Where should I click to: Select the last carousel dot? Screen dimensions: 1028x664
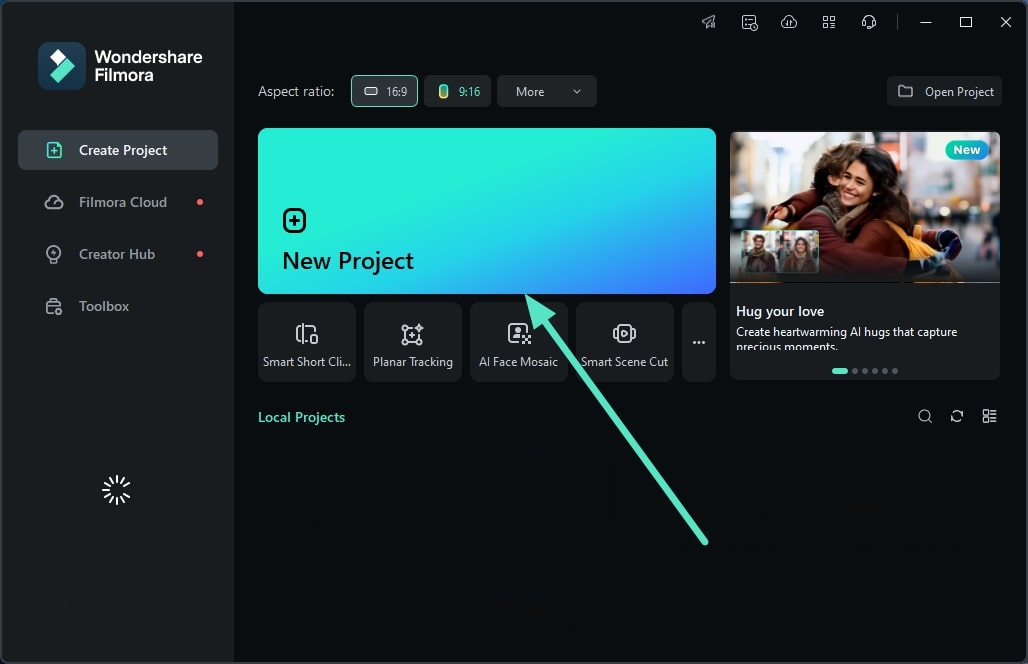pyautogui.click(x=895, y=371)
